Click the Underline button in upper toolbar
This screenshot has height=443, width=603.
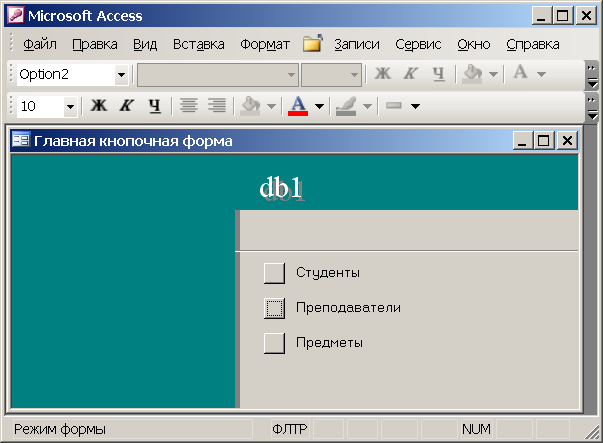(x=438, y=73)
